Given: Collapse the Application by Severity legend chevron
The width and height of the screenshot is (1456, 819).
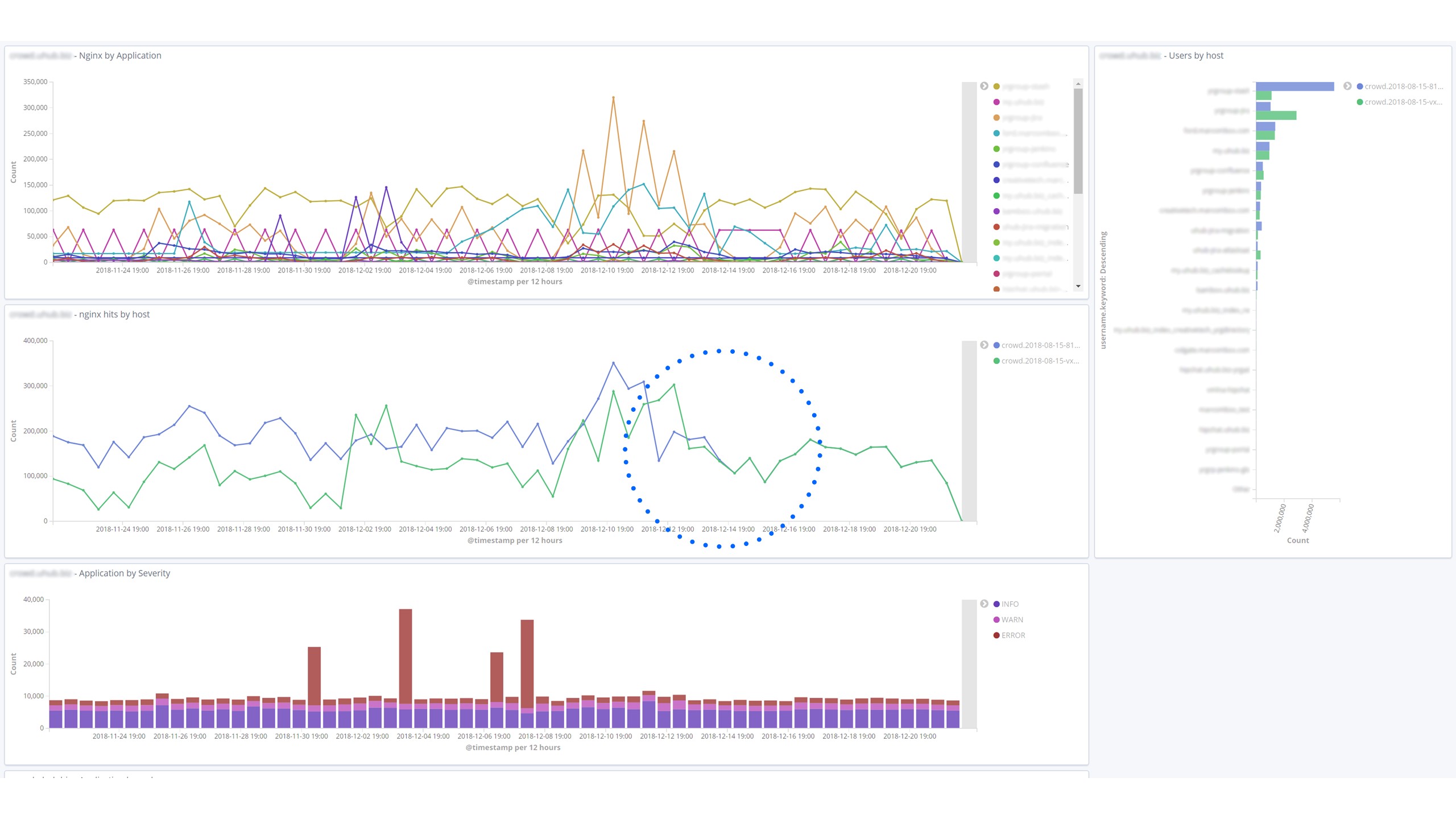Looking at the screenshot, I should click(x=984, y=604).
